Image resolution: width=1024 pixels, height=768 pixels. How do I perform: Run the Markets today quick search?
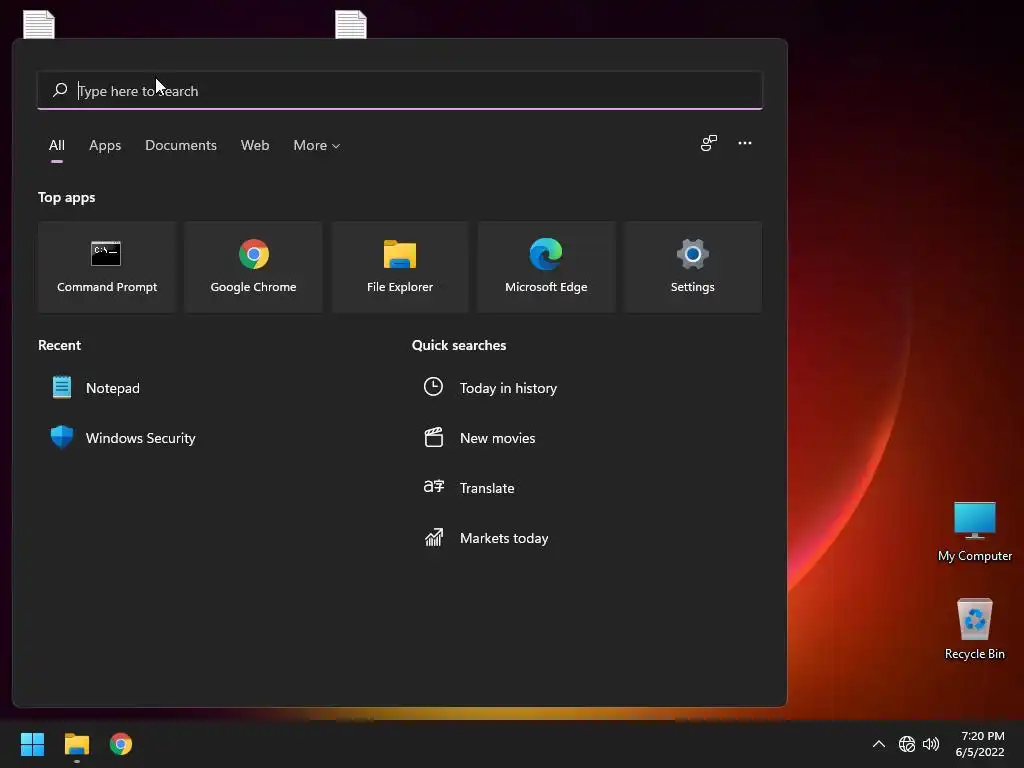(486, 538)
